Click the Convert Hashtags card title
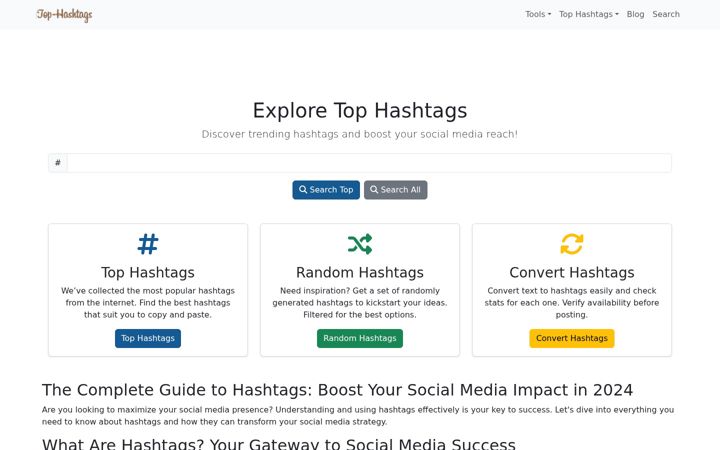Image resolution: width=720 pixels, height=450 pixels. [x=572, y=272]
